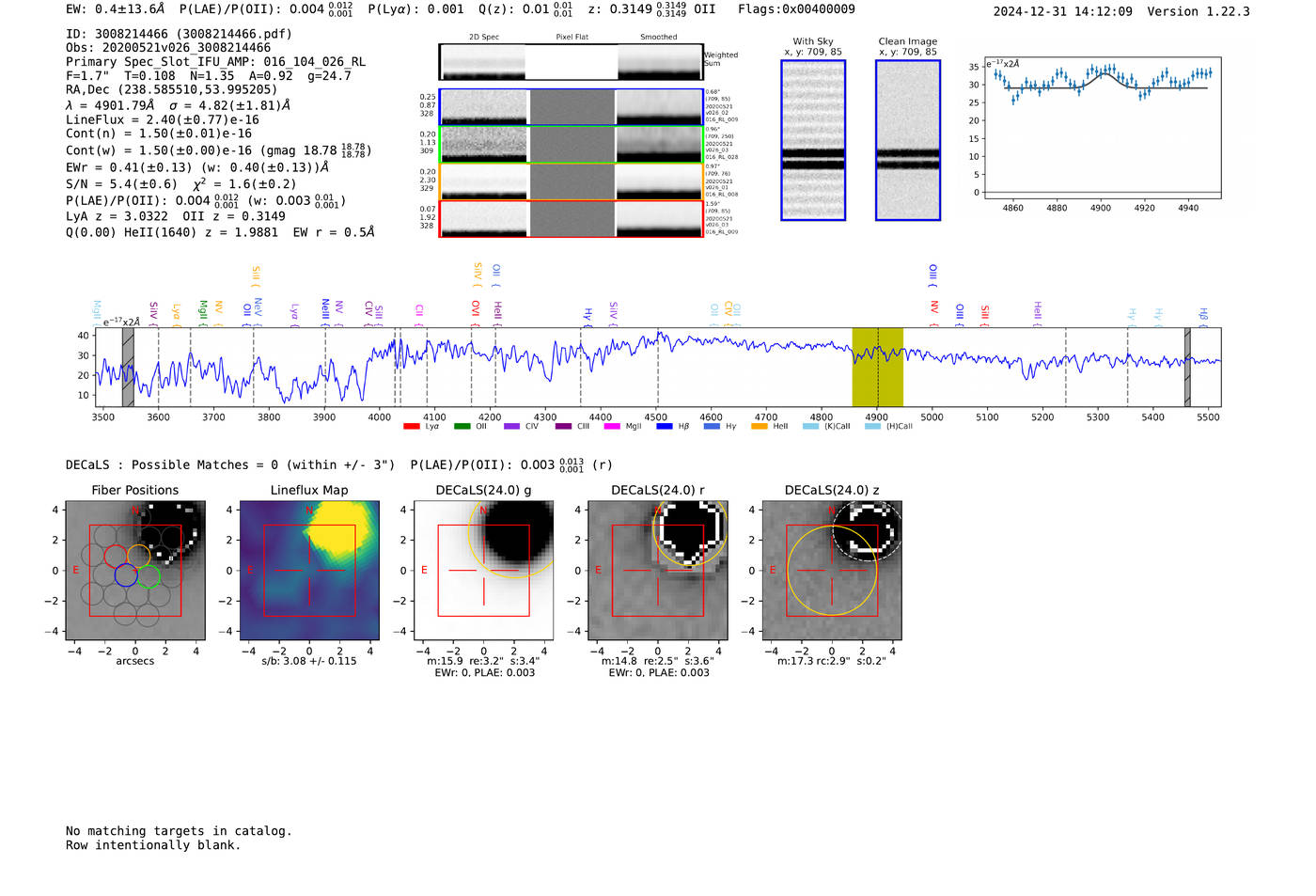This screenshot has width=1316, height=896.
Task: Click the purple CIV legend swatch
Action: [512, 426]
